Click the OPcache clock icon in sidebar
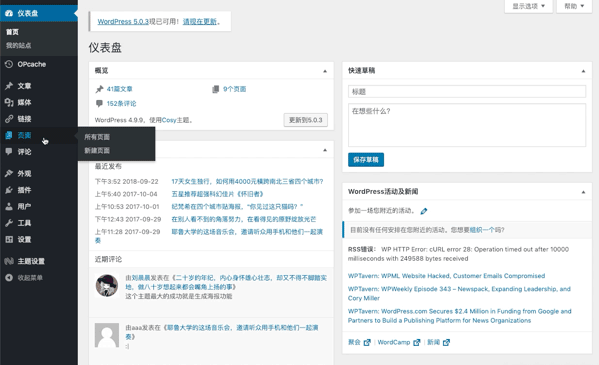599x365 pixels. pyautogui.click(x=9, y=64)
